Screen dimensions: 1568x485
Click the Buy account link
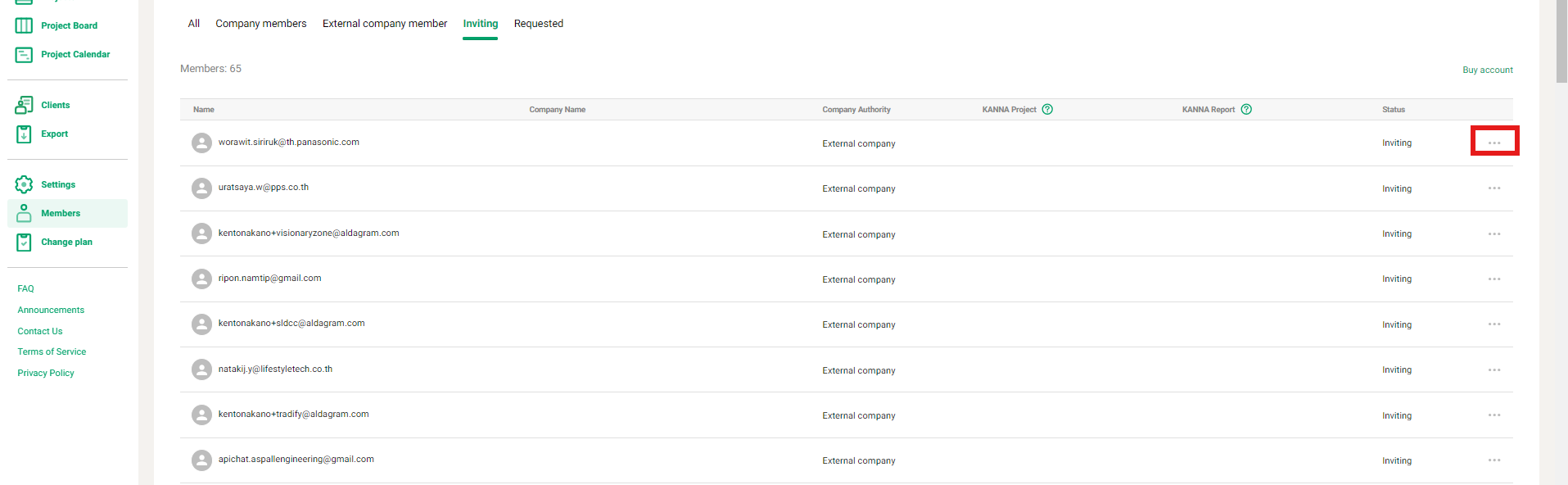(x=1487, y=70)
